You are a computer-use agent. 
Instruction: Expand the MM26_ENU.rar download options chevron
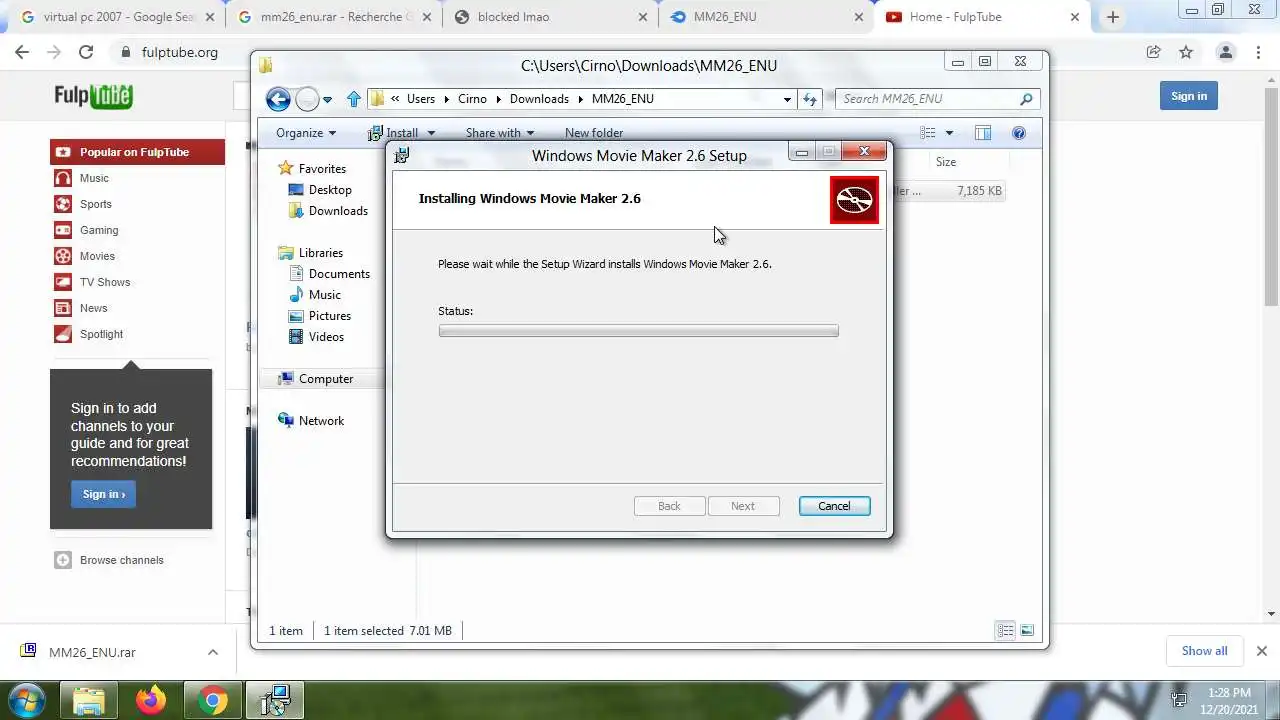(x=212, y=652)
